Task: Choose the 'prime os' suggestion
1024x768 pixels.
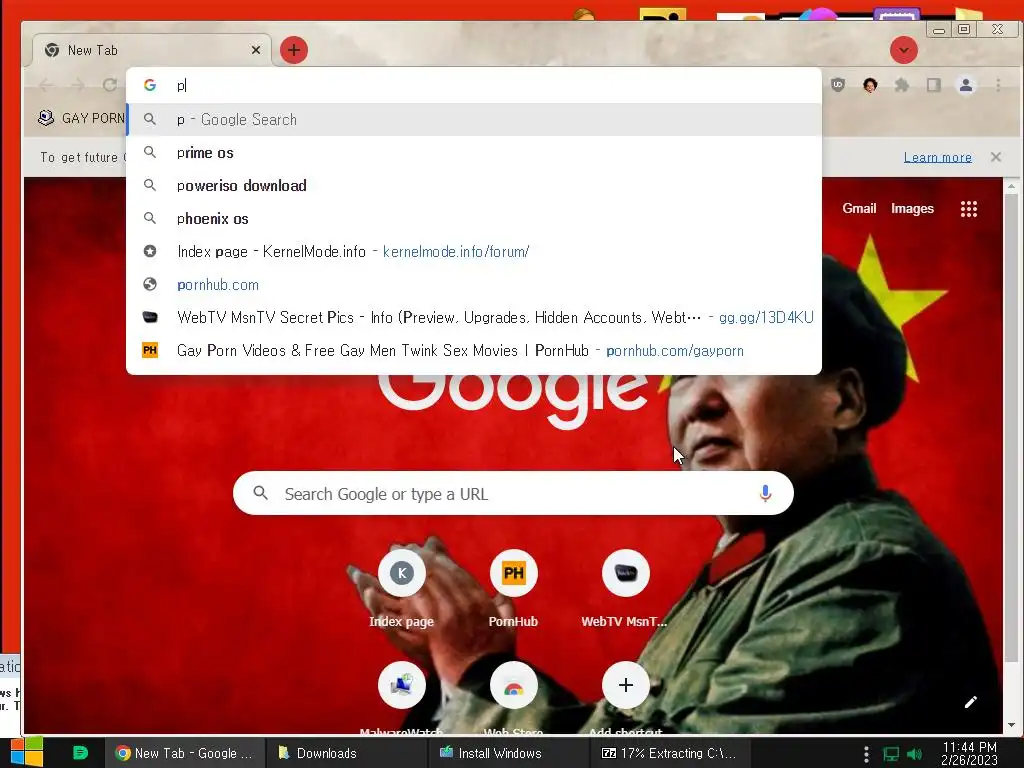Action: (x=473, y=153)
